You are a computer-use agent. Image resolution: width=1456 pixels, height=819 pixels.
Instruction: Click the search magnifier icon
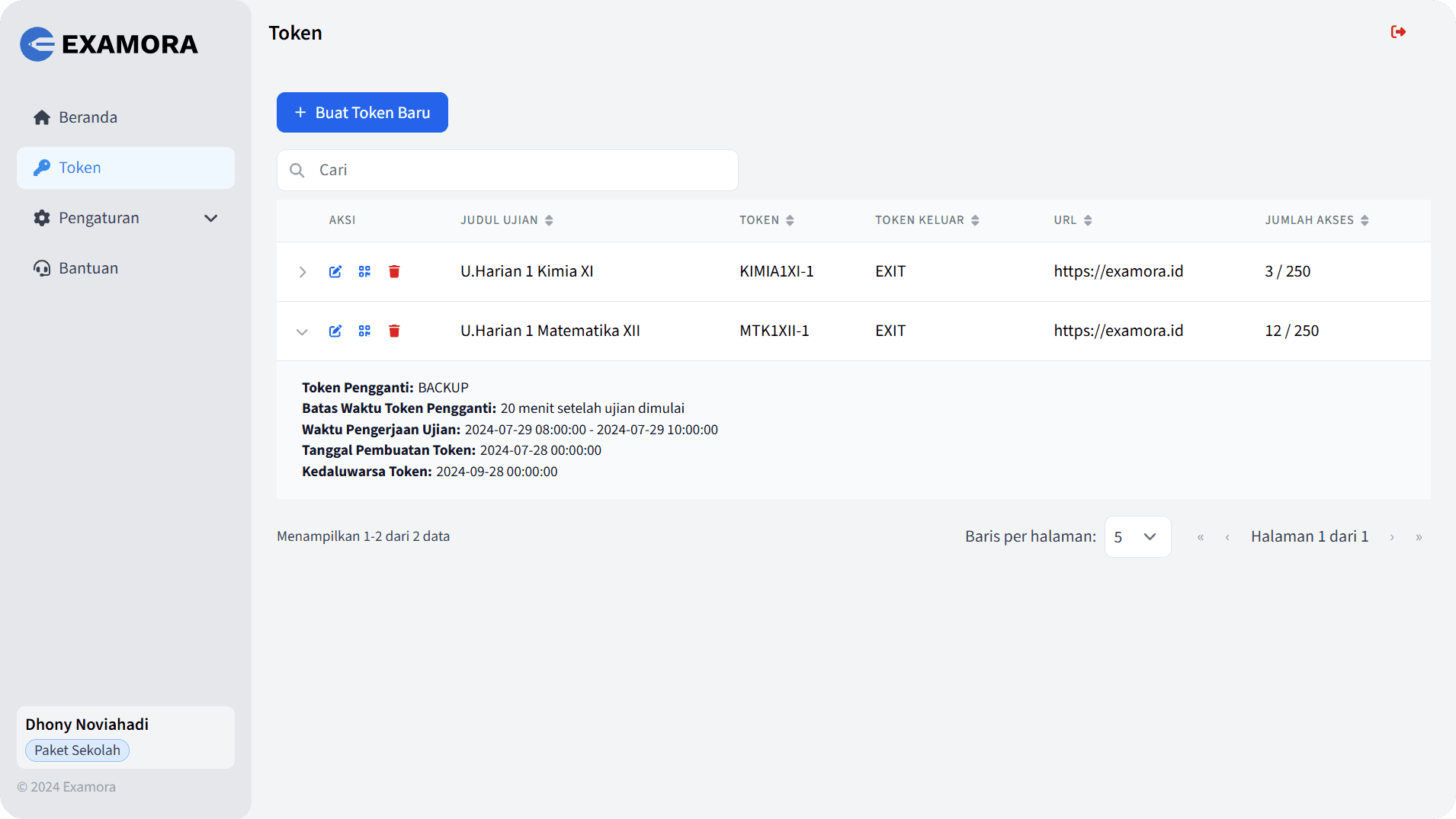(297, 170)
